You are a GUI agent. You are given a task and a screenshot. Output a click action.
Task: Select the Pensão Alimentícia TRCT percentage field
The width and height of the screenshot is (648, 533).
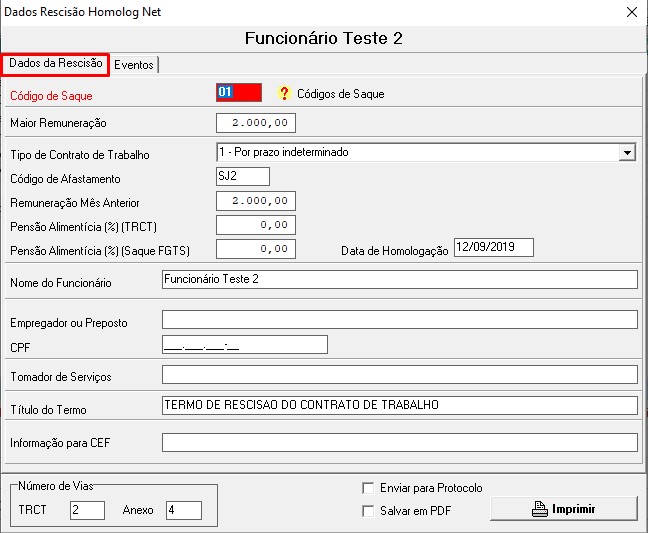[256, 225]
